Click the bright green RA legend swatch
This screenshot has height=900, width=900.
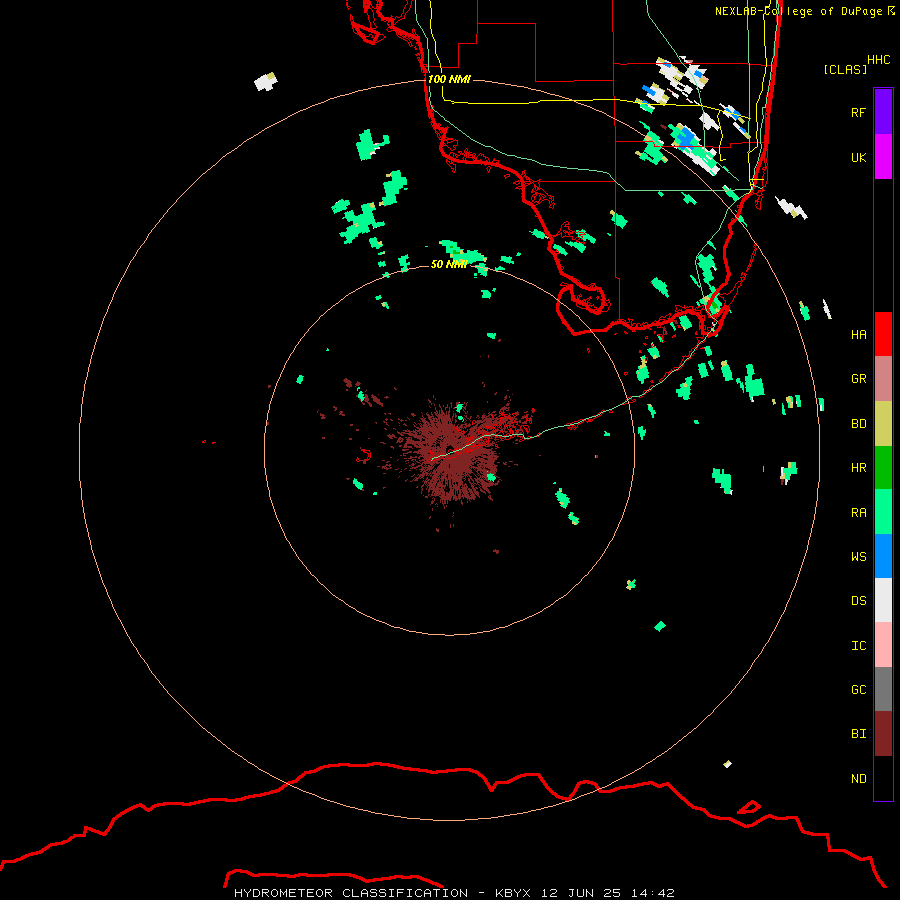coord(883,512)
